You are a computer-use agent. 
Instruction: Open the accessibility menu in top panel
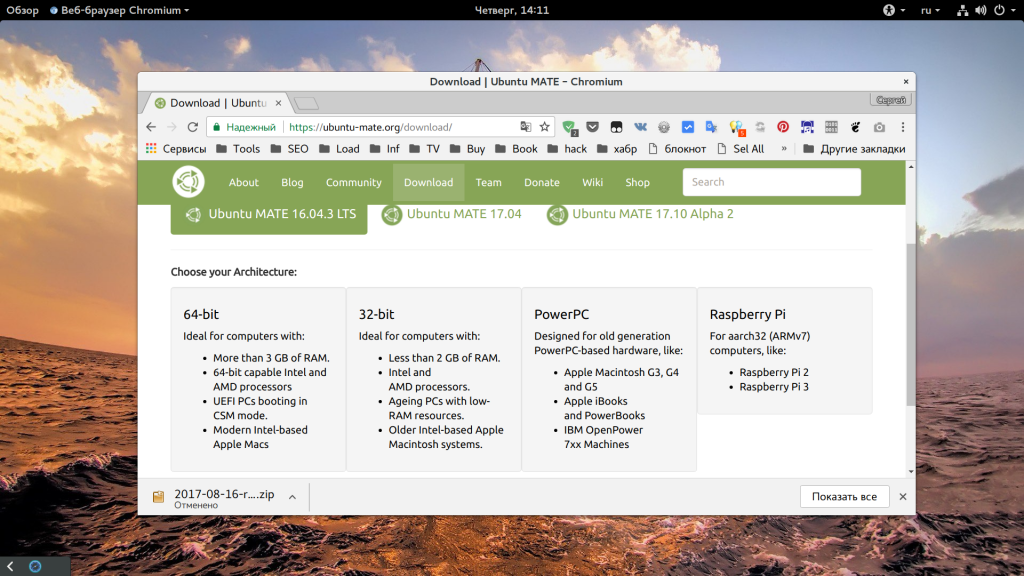[x=893, y=10]
